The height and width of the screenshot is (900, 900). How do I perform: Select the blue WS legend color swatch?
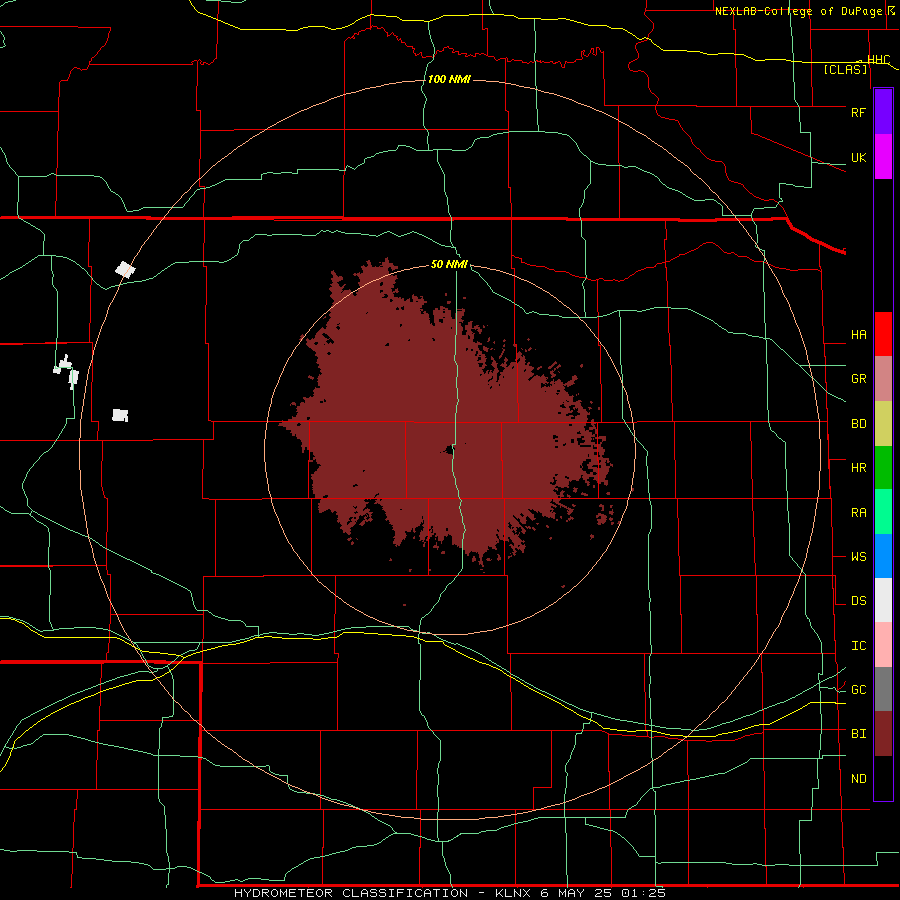883,556
